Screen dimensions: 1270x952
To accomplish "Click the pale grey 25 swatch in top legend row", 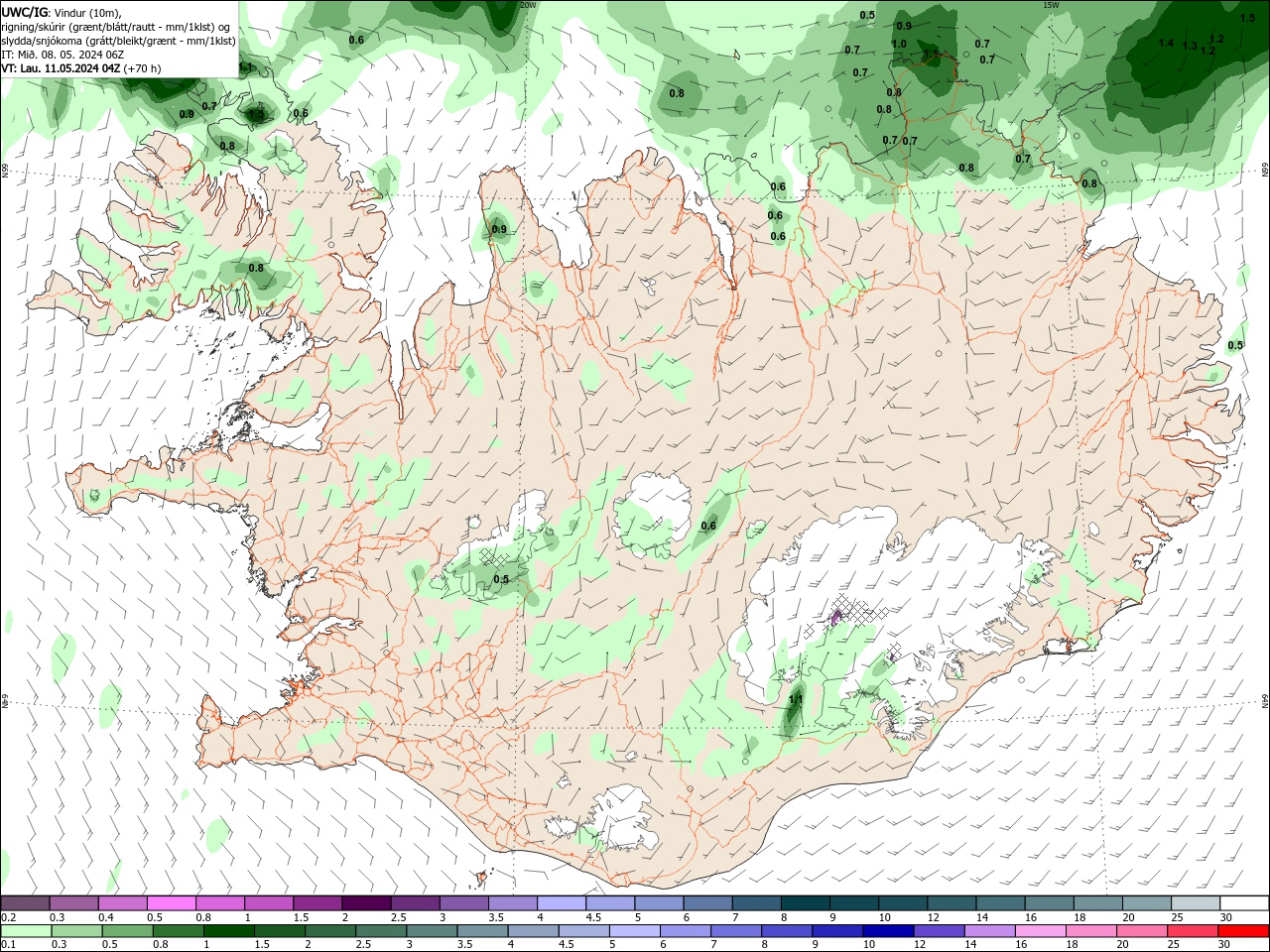I will point(1195,903).
